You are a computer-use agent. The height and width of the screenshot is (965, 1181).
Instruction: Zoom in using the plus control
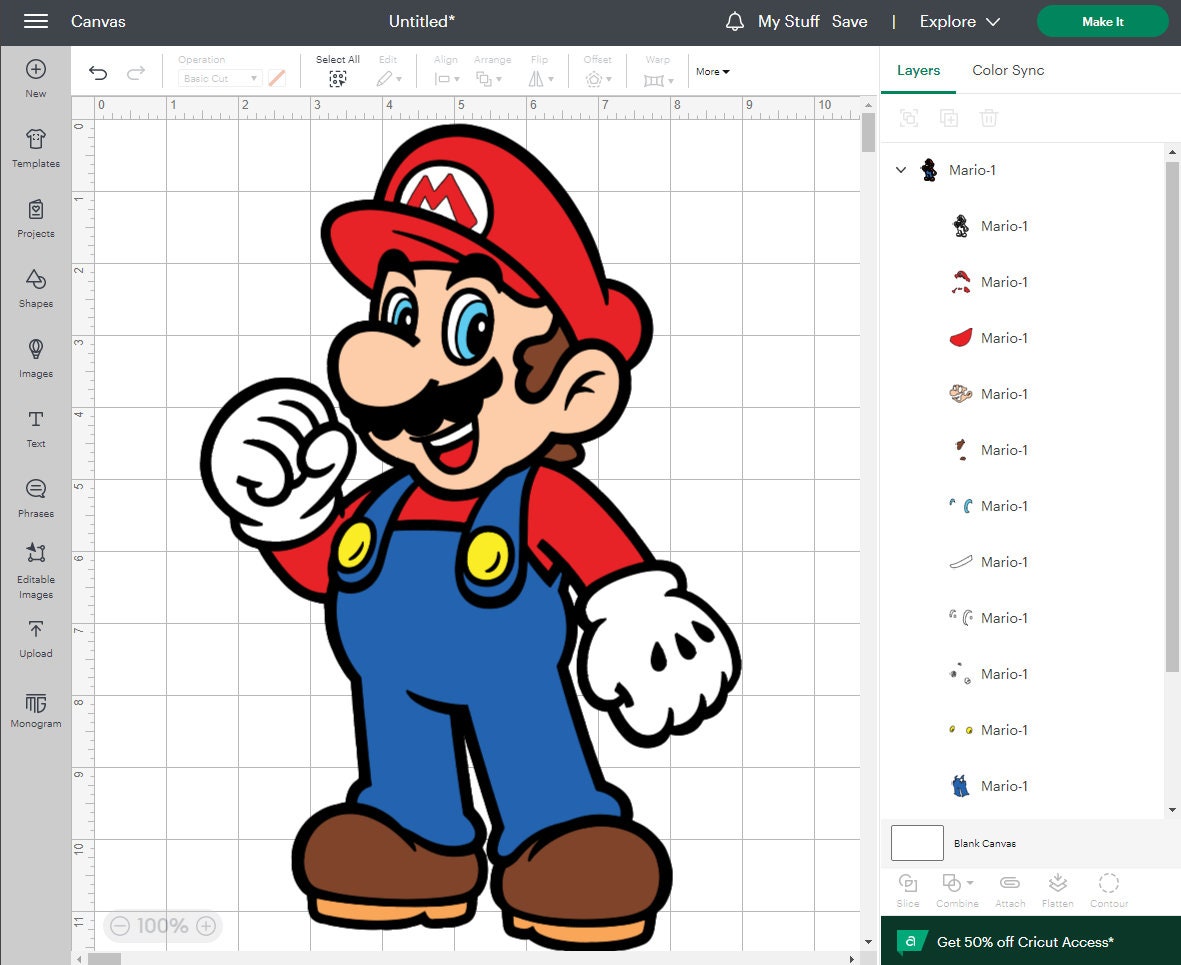coord(204,926)
